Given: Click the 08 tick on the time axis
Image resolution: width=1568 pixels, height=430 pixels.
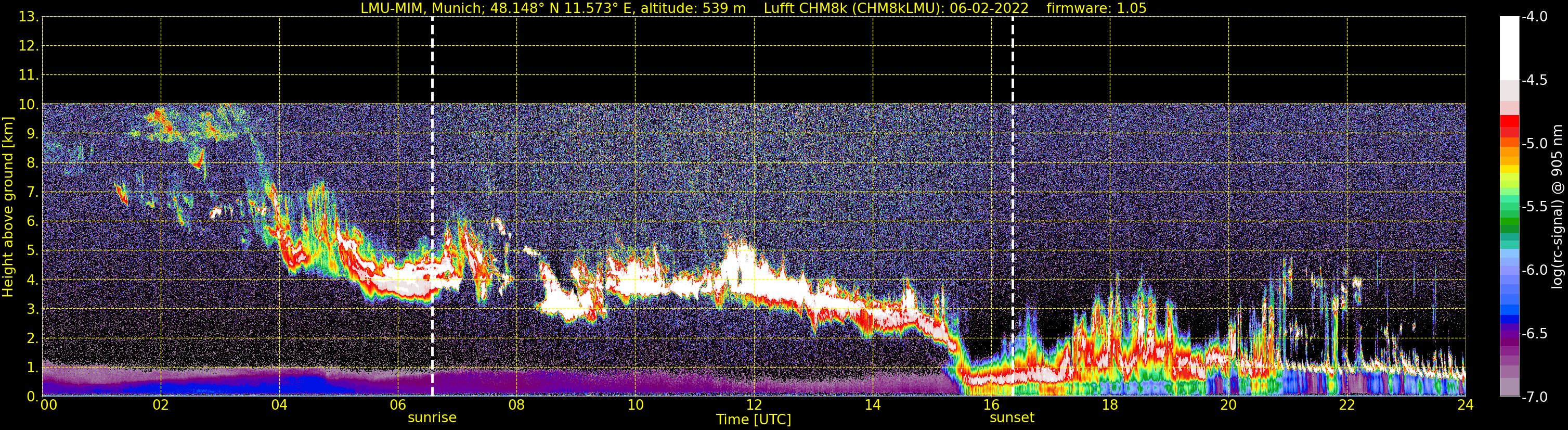Looking at the screenshot, I should coord(517,405).
